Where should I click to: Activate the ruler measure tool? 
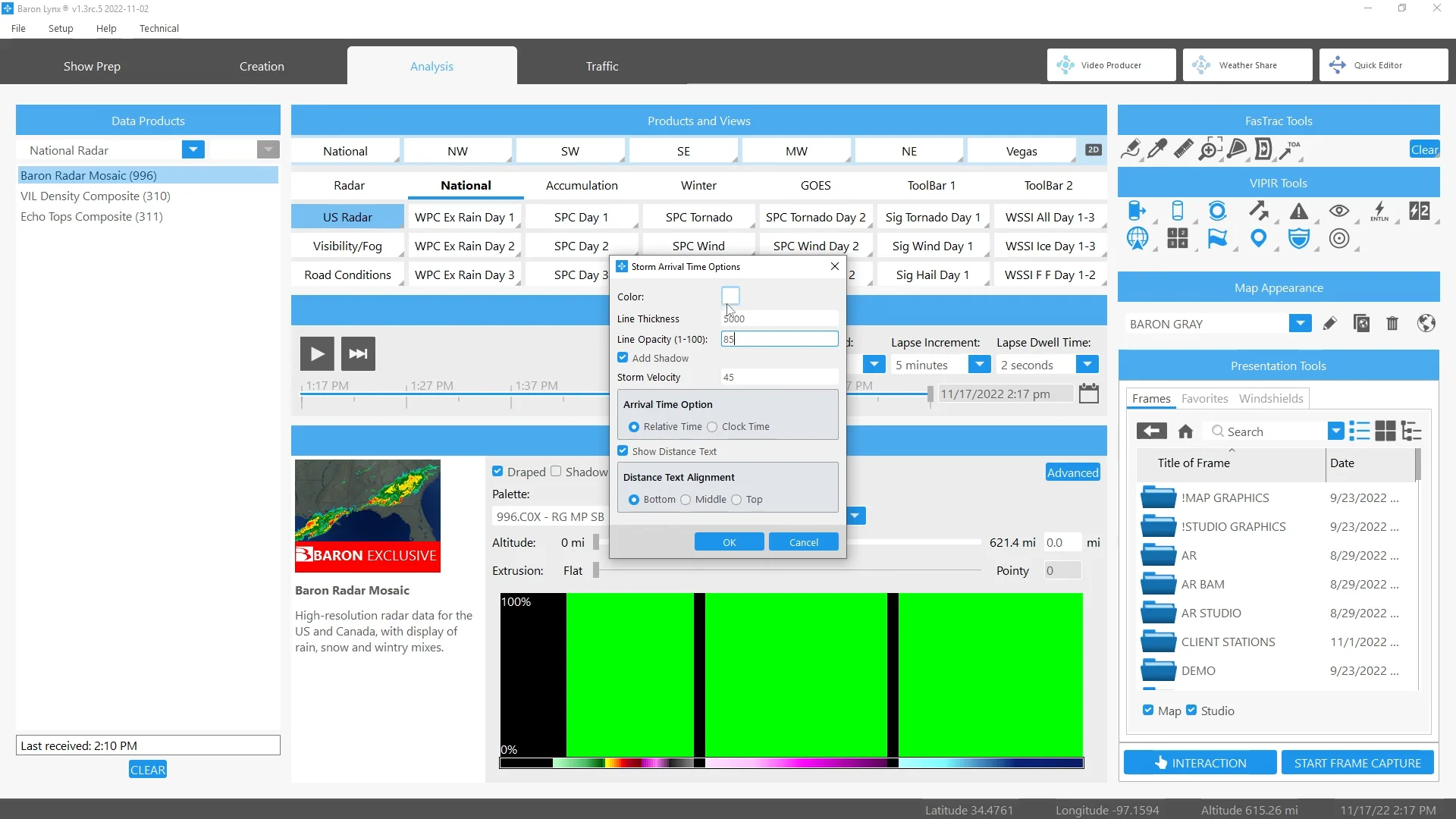coord(1183,149)
